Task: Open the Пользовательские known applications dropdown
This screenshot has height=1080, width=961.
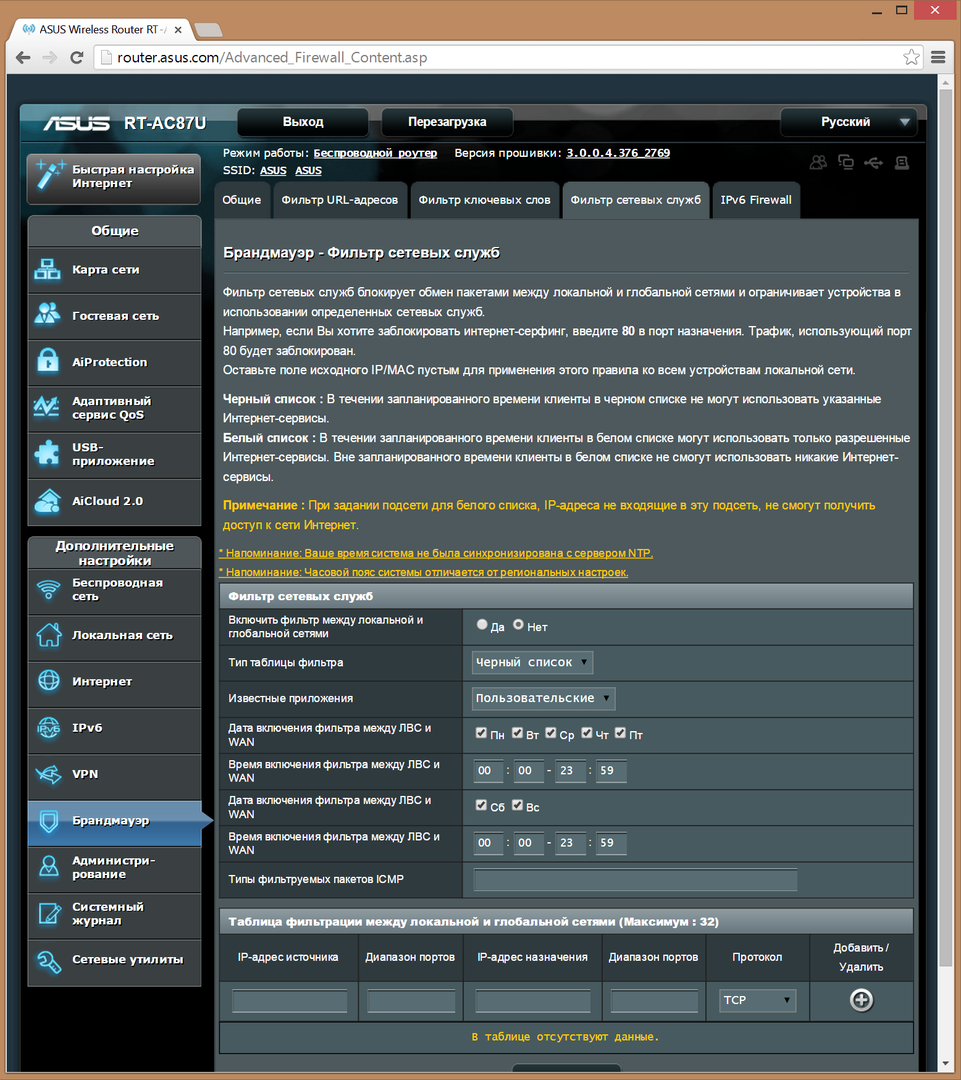Action: 543,698
